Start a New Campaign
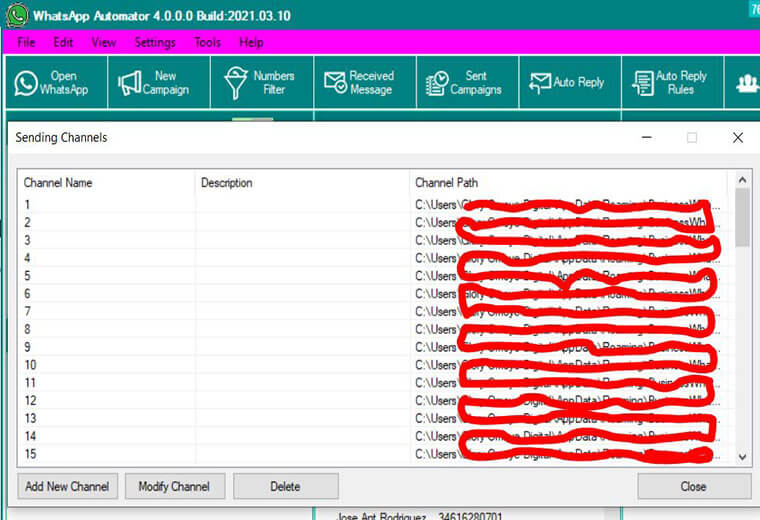This screenshot has height=520, width=760. pyautogui.click(x=159, y=82)
